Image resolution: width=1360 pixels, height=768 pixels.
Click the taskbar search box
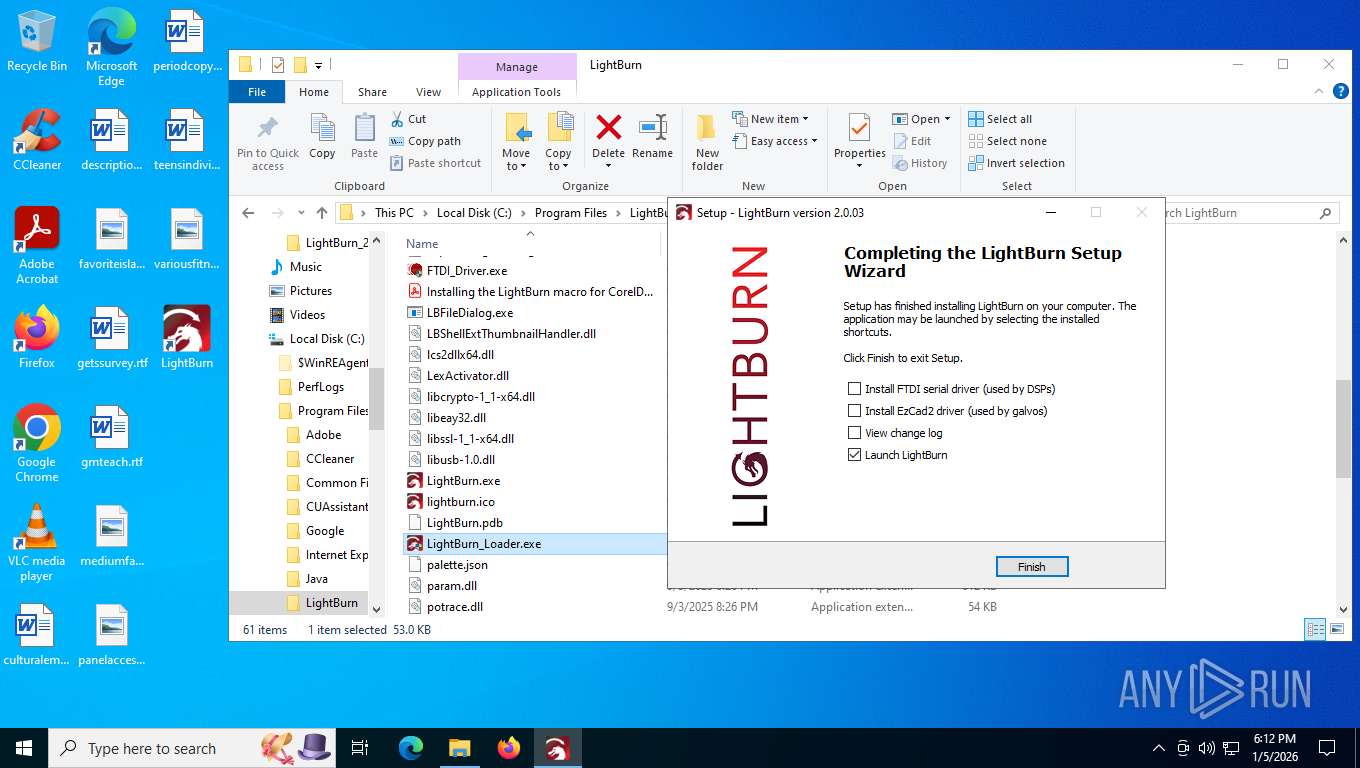pyautogui.click(x=192, y=748)
